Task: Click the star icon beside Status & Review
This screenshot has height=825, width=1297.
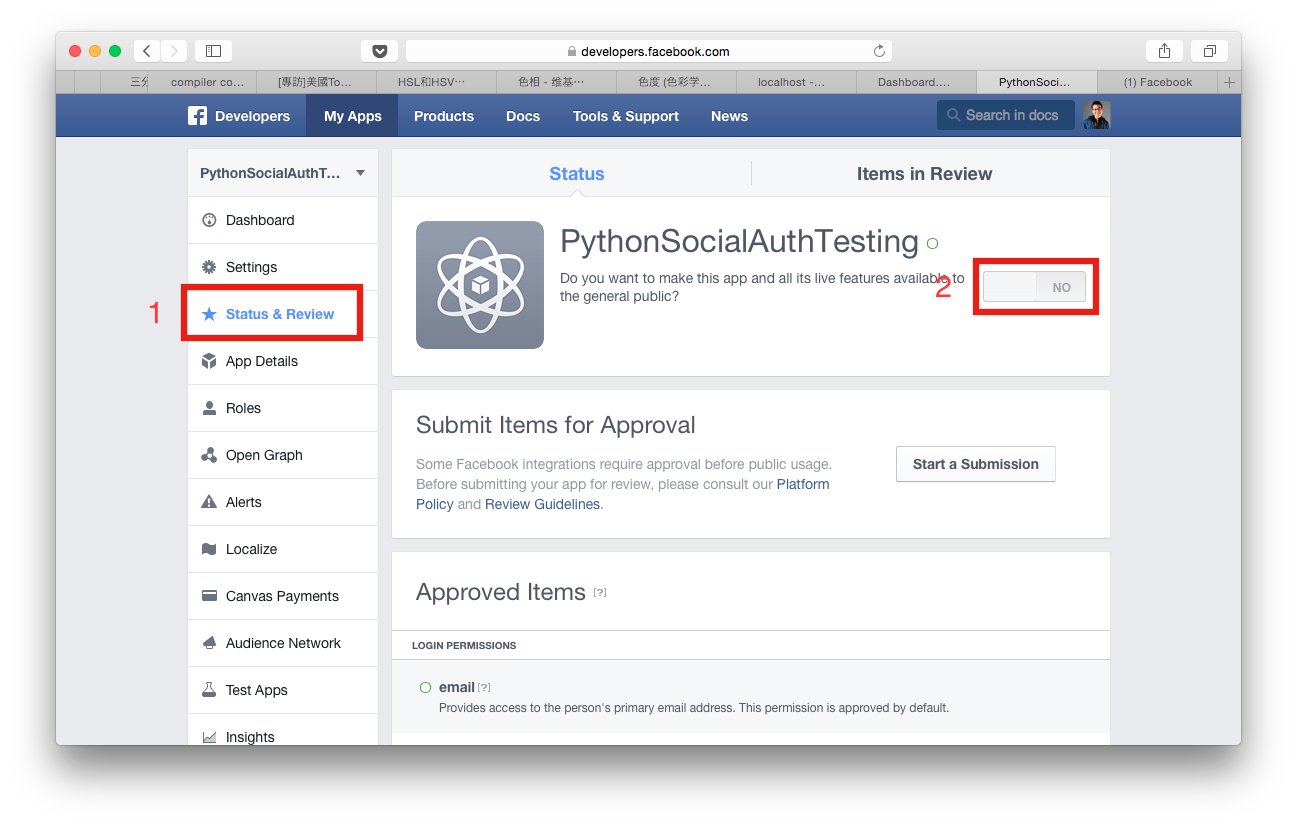Action: coord(209,314)
